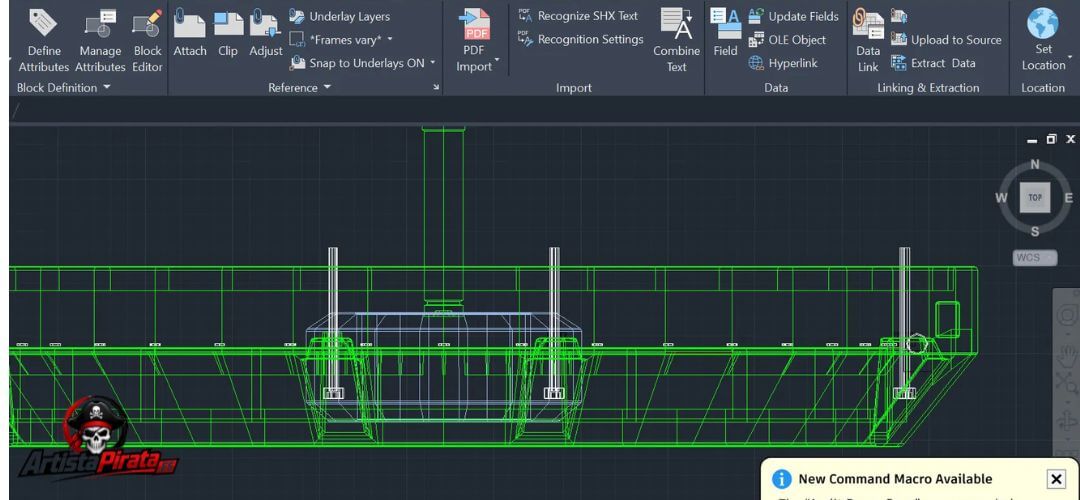The image size is (1080, 500).
Task: Start Extract Data wizard
Action: [x=933, y=63]
